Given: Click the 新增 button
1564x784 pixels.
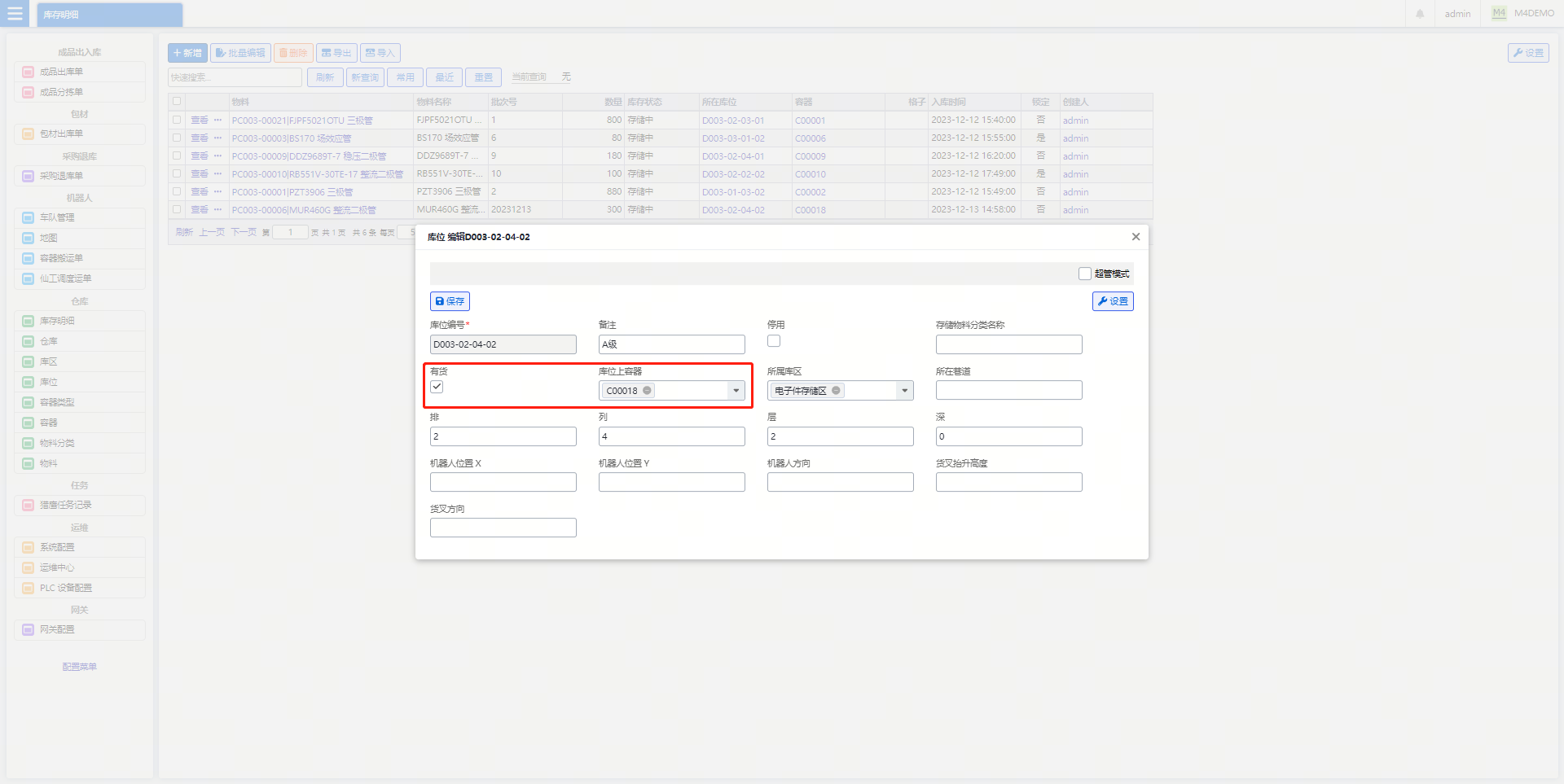Looking at the screenshot, I should [187, 53].
